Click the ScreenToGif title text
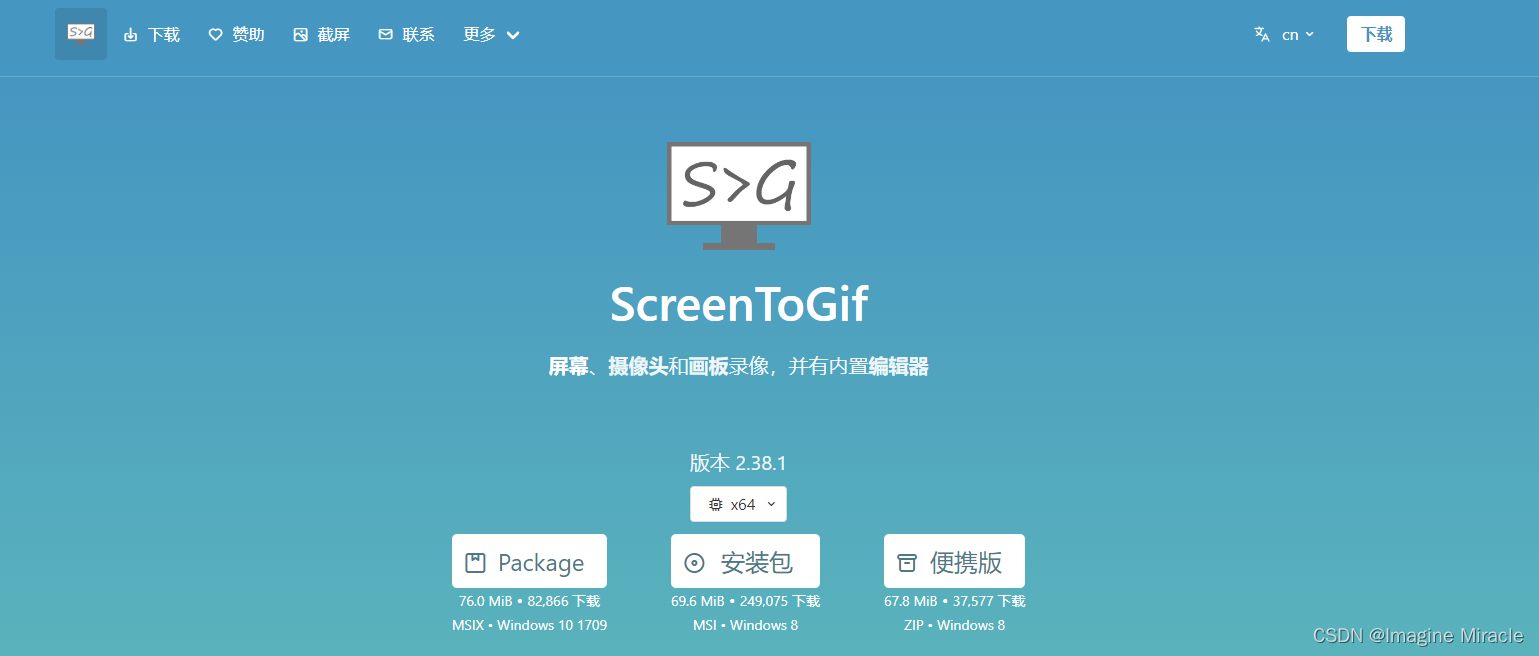 coord(739,304)
